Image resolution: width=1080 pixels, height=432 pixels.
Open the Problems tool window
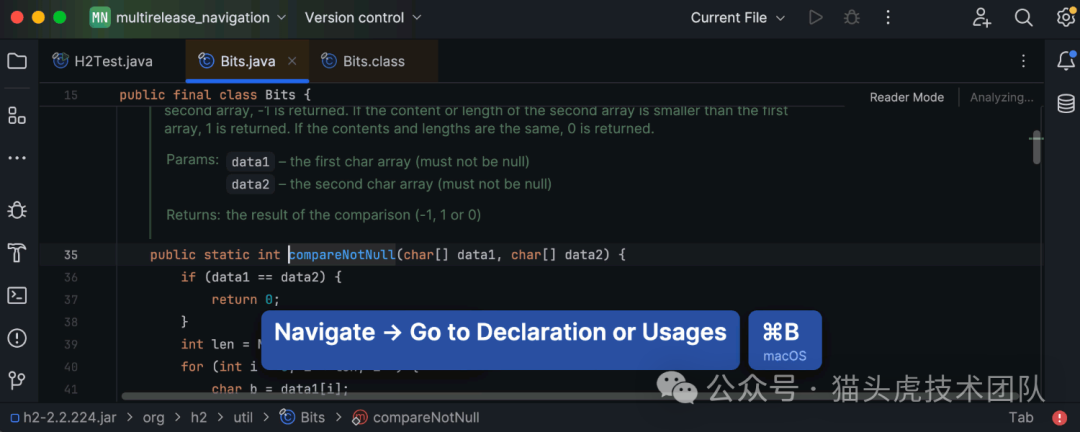click(x=17, y=338)
